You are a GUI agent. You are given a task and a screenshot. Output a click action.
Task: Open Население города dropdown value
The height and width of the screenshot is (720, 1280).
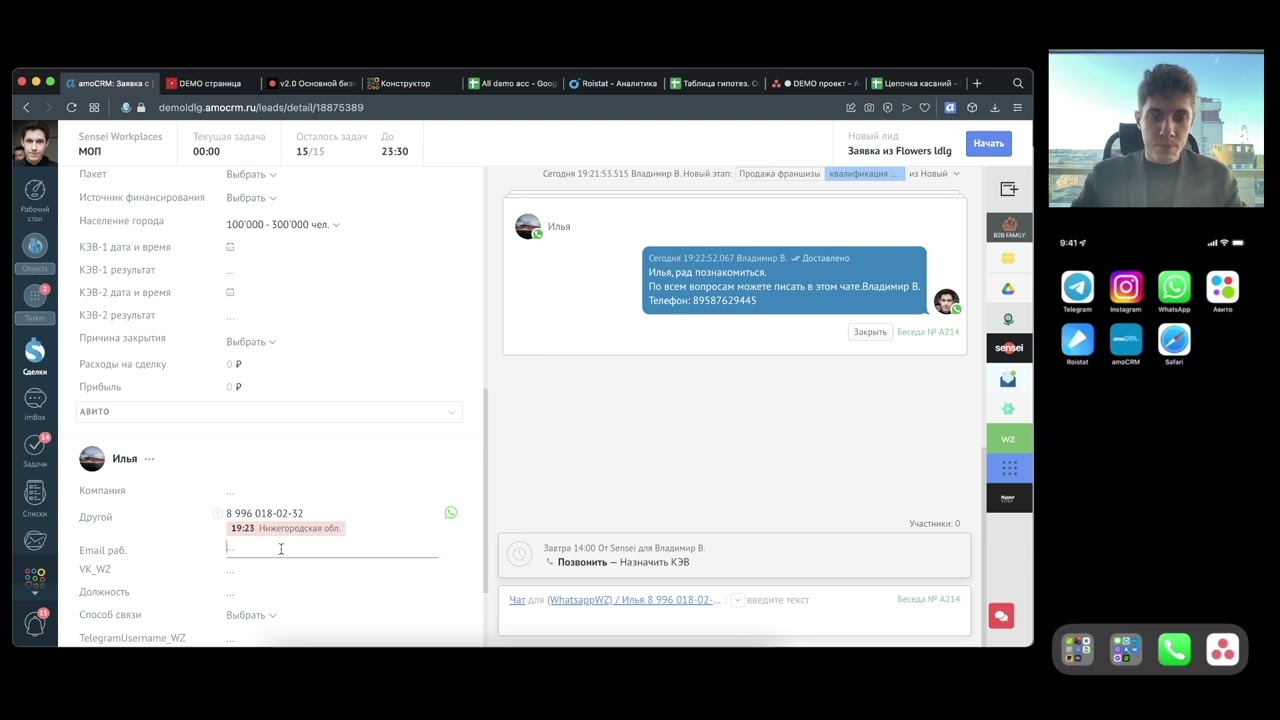(x=283, y=225)
